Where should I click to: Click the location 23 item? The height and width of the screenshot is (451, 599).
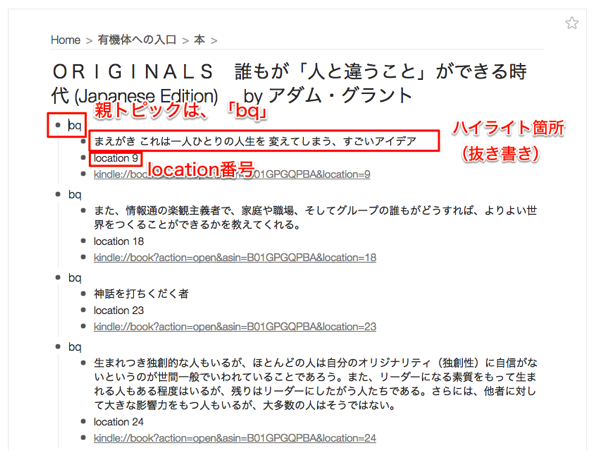118,310
